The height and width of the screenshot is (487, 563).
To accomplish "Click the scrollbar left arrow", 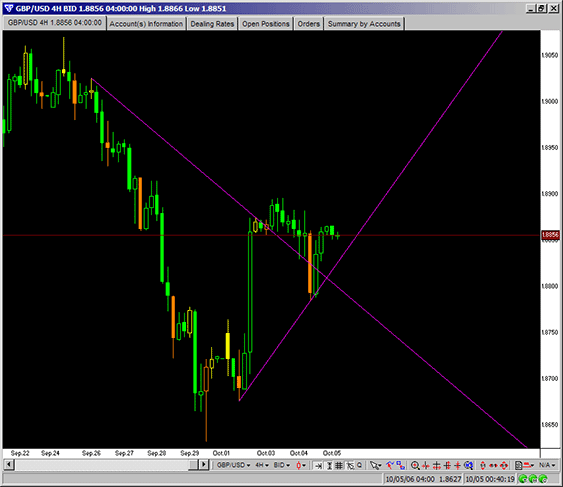I will click(9, 465).
